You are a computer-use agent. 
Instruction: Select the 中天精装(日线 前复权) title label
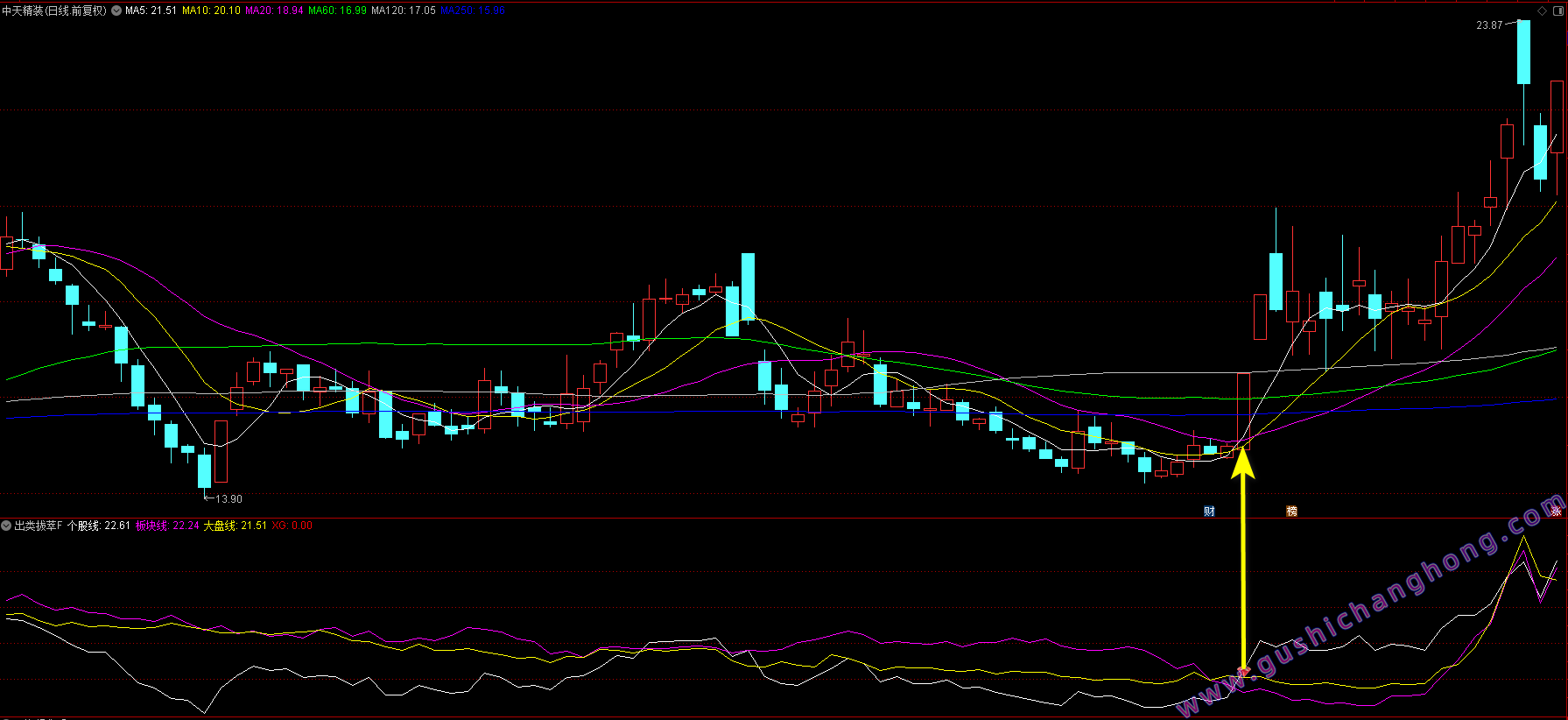54,11
